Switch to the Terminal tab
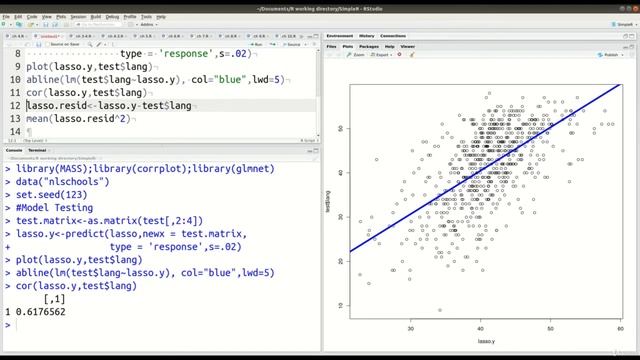Image resolution: width=640 pixels, height=360 pixels. tap(37, 150)
